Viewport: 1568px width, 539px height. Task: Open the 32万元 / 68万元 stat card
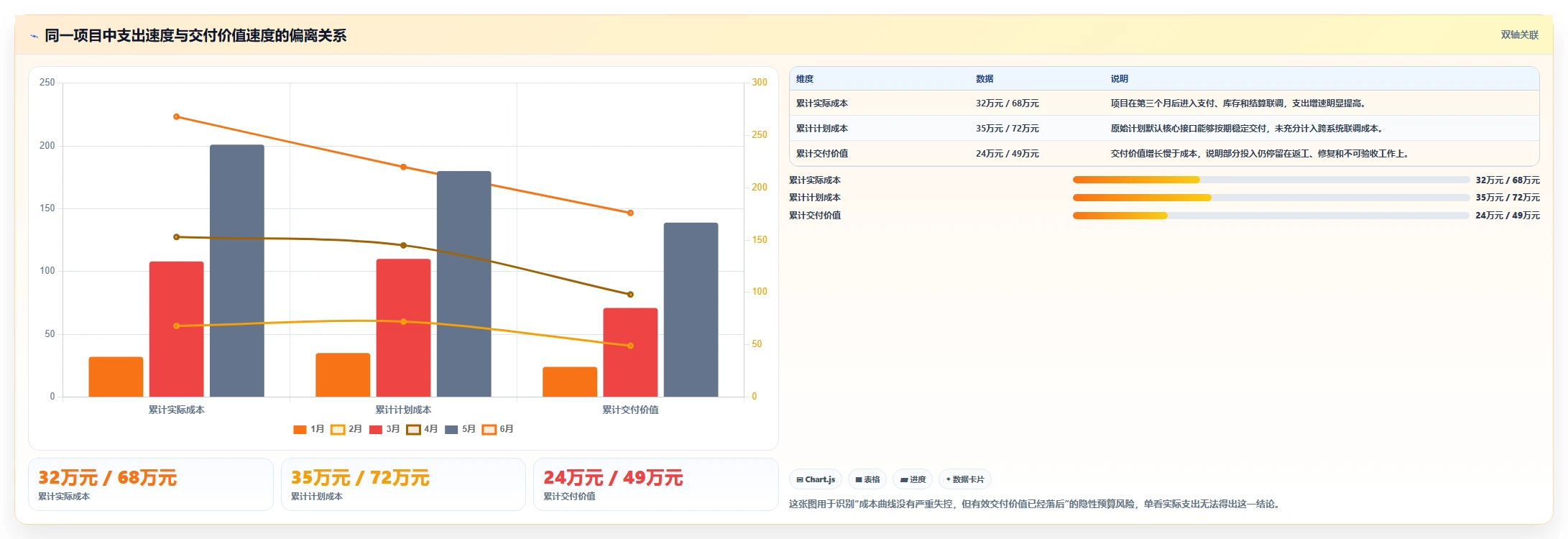click(x=151, y=484)
